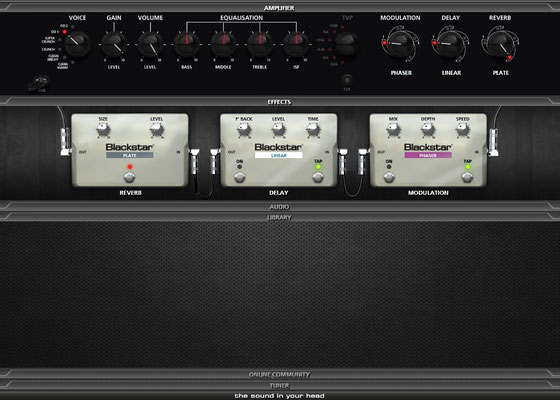
Task: Tap the Delay pedal TAP footswitch
Action: point(318,177)
